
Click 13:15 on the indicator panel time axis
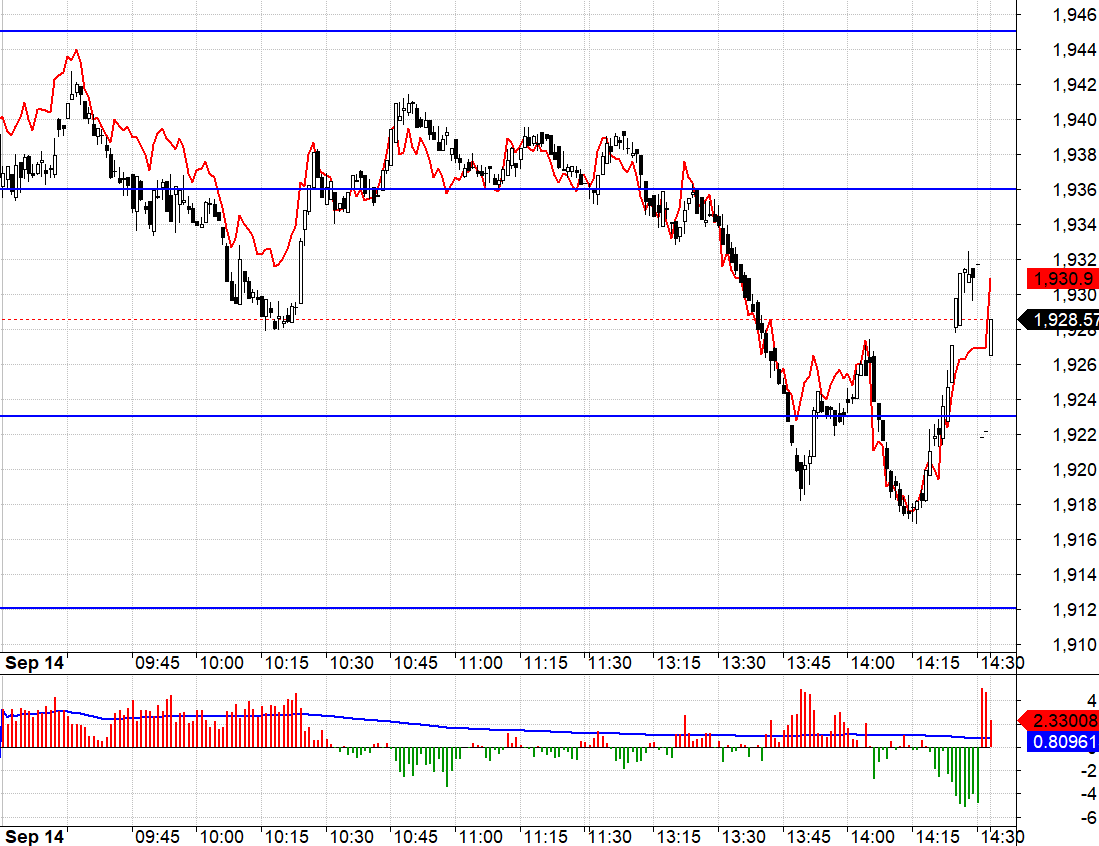click(678, 837)
